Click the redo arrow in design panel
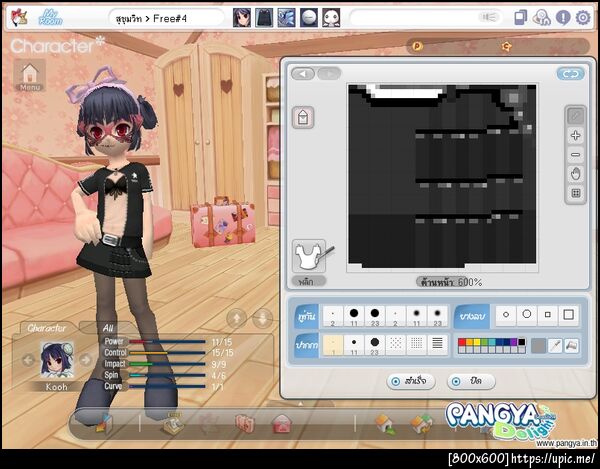 329,73
